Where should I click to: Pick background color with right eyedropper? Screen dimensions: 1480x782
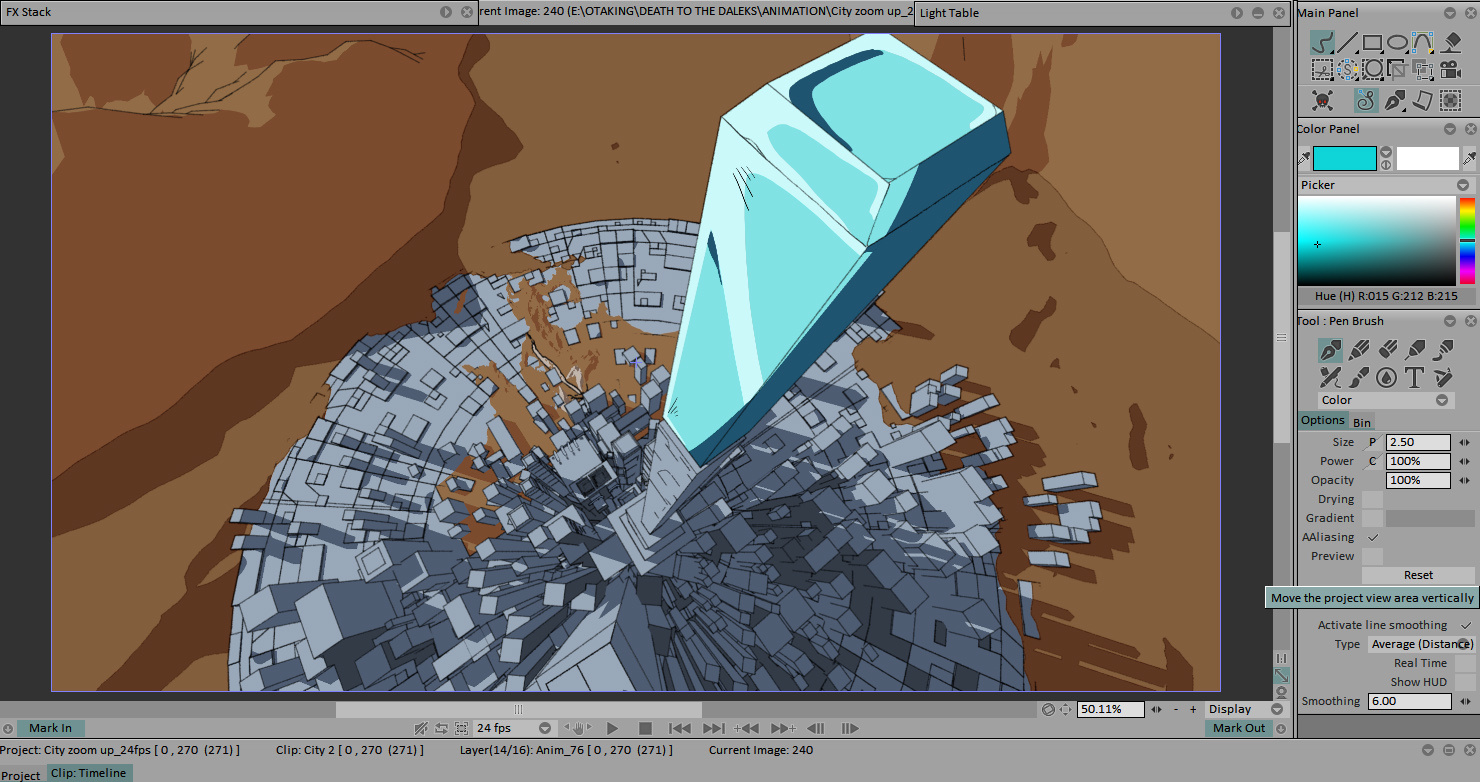pos(1469,158)
